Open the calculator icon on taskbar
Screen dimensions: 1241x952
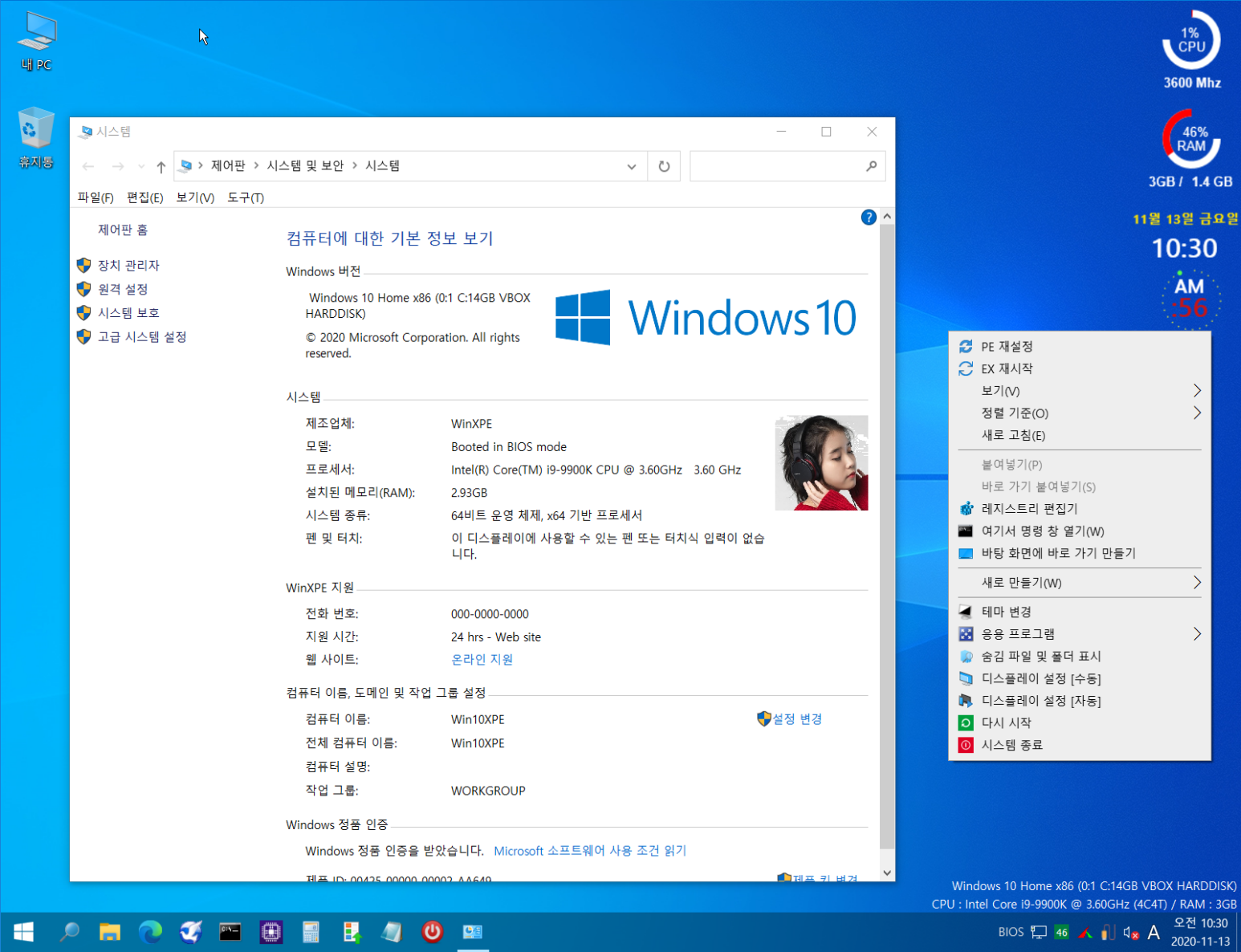pos(311,932)
